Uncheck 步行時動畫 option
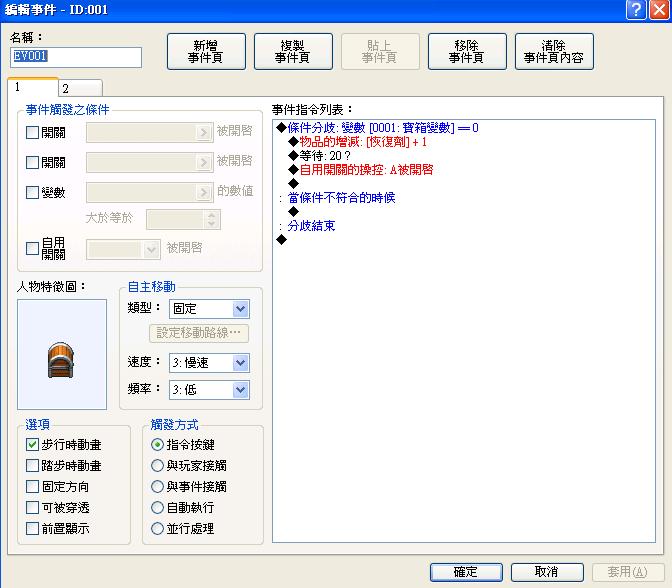The image size is (672, 588). [32, 445]
